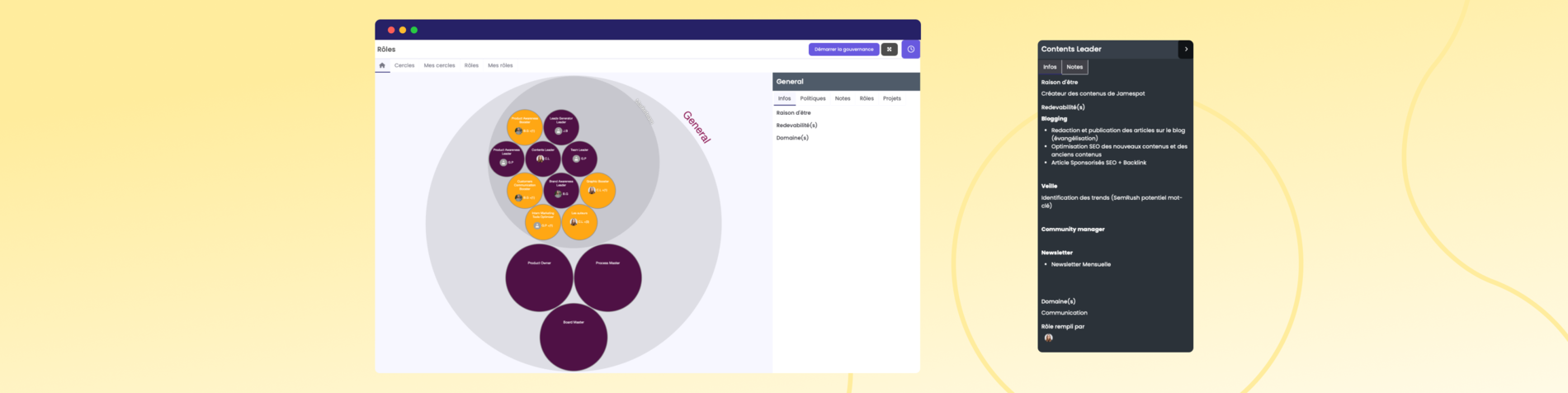Switch to the Mes cercles tab
The width and height of the screenshot is (1568, 393).
coord(439,65)
